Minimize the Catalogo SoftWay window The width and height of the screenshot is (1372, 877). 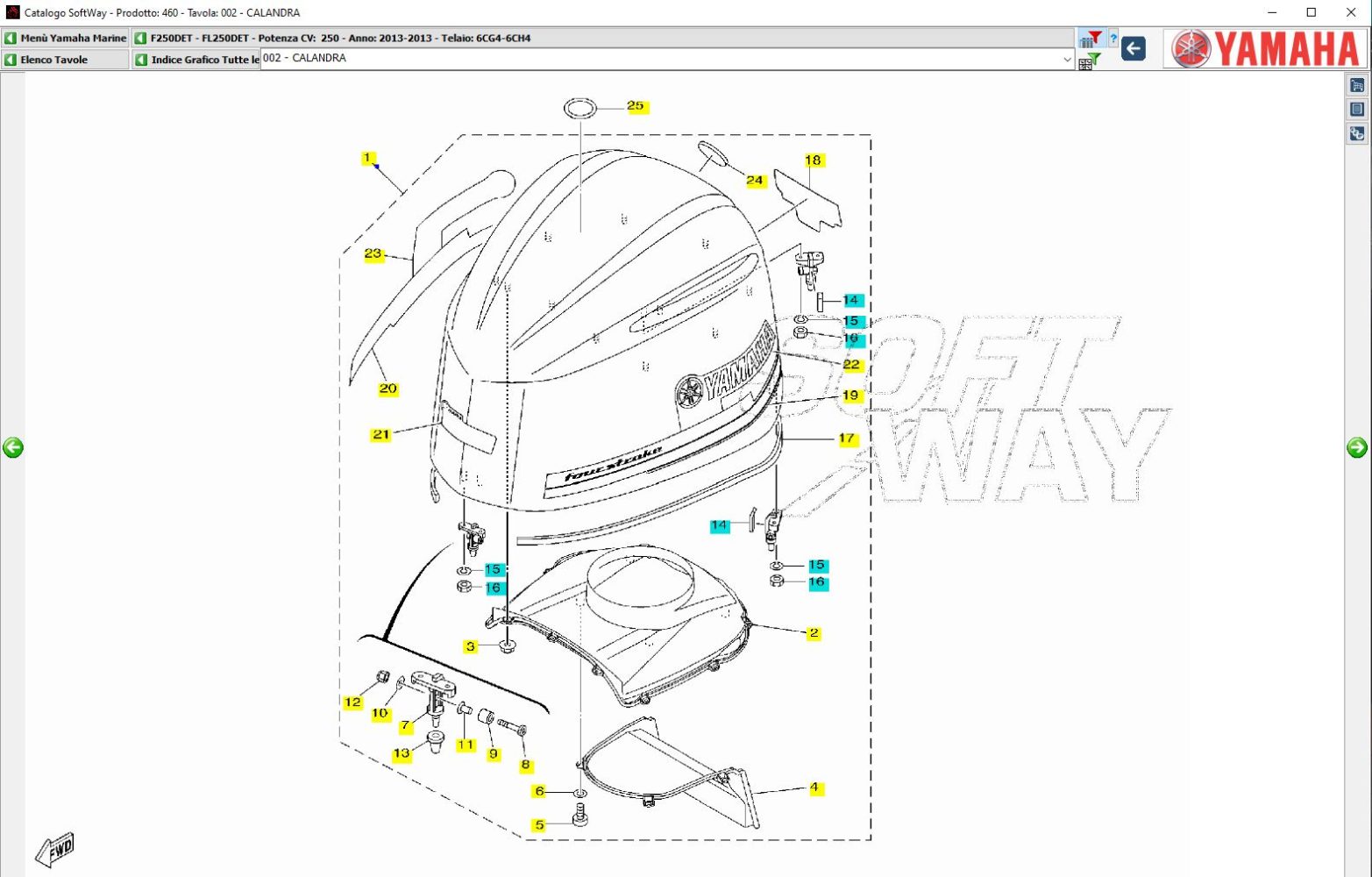1272,12
